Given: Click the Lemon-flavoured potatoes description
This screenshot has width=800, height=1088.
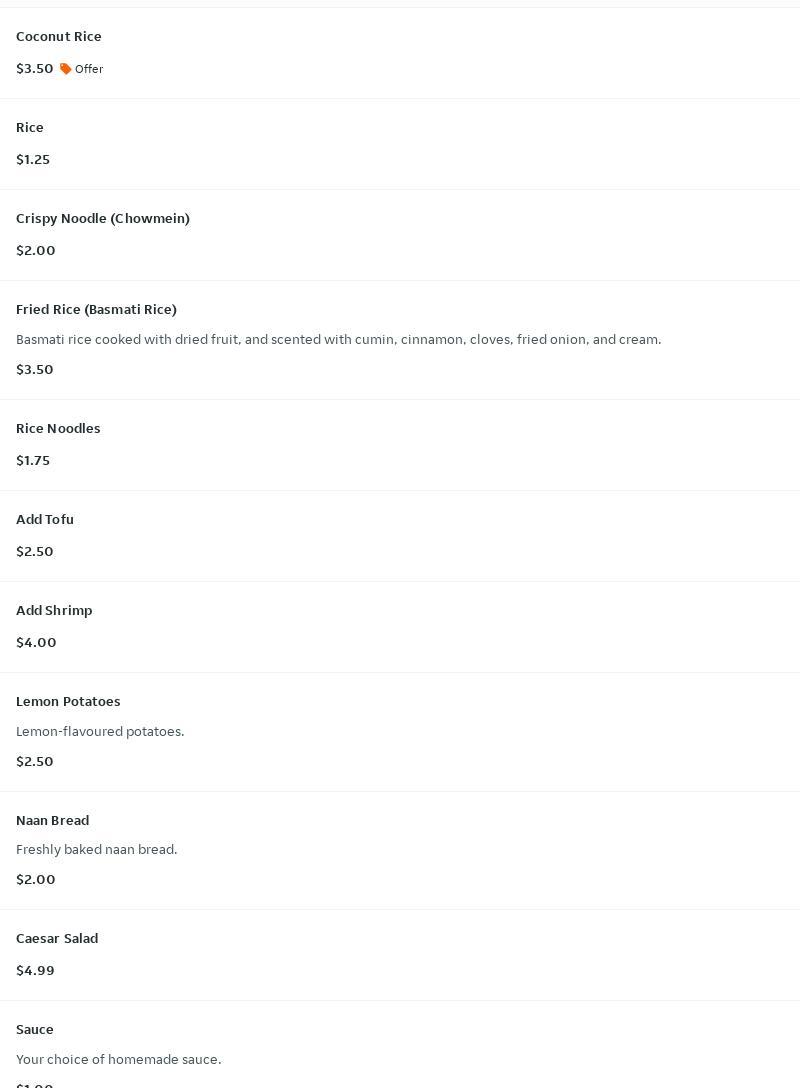Looking at the screenshot, I should [100, 732].
